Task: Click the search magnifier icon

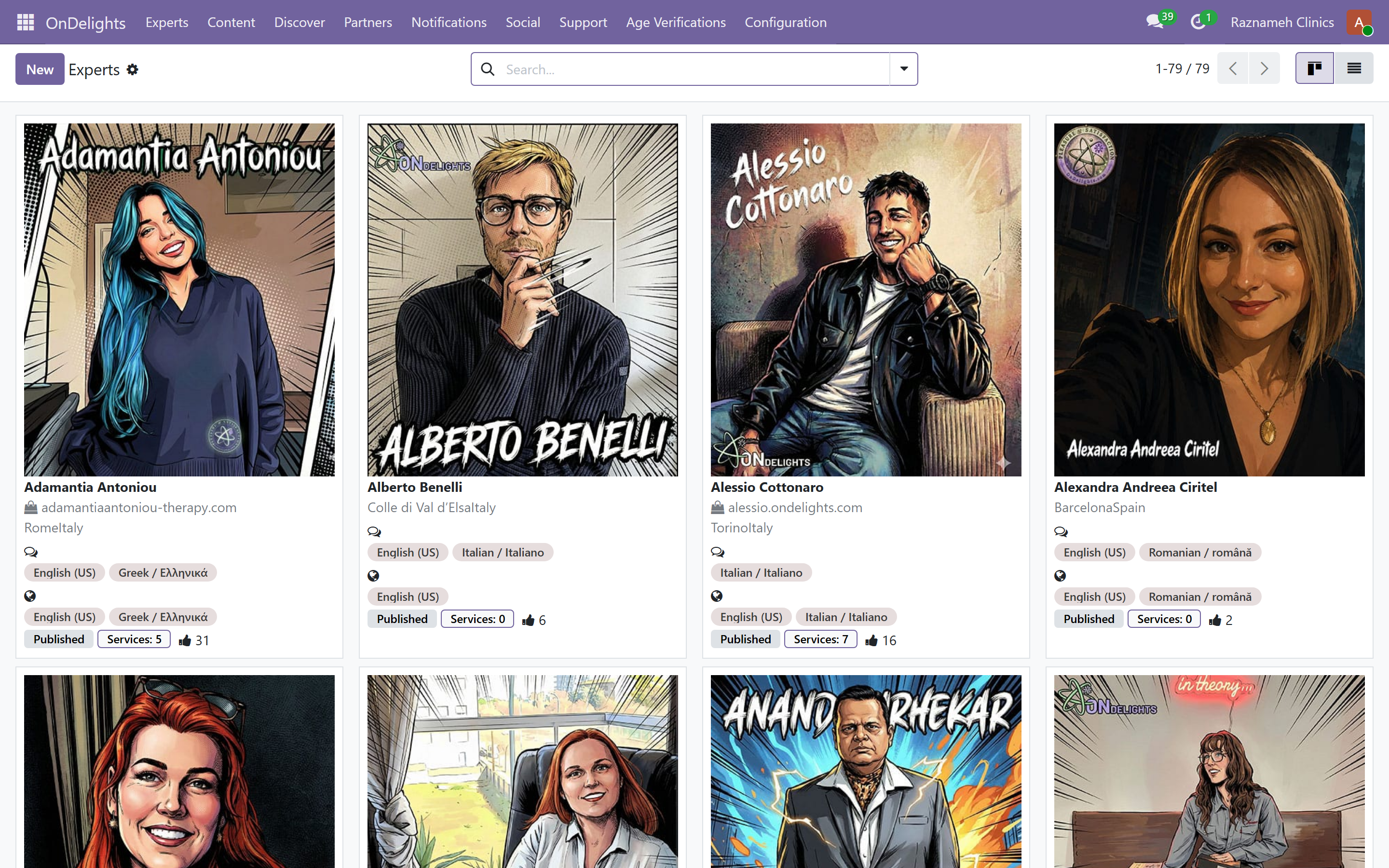Action: click(x=488, y=69)
